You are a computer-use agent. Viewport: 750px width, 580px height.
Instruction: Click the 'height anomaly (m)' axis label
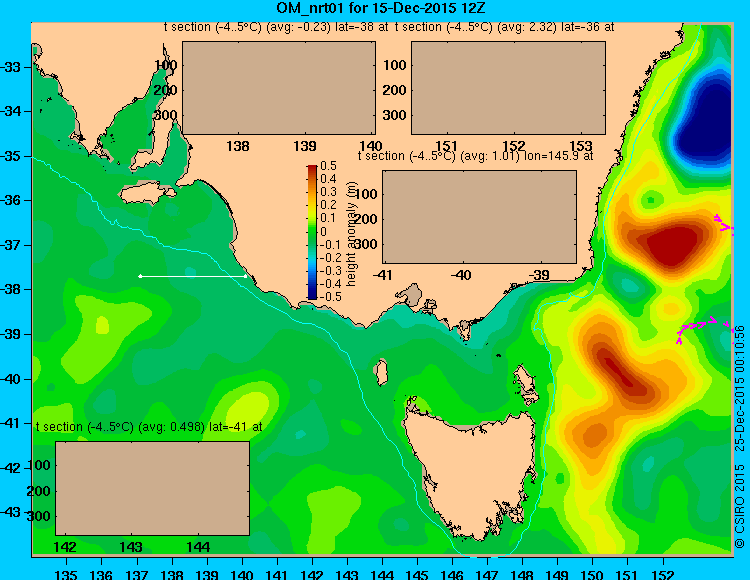352,234
